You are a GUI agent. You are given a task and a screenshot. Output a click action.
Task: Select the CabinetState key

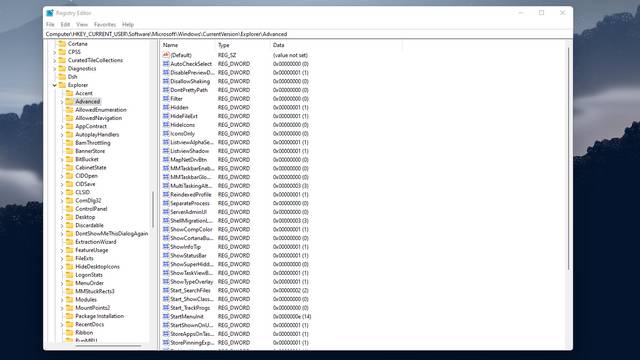91,167
